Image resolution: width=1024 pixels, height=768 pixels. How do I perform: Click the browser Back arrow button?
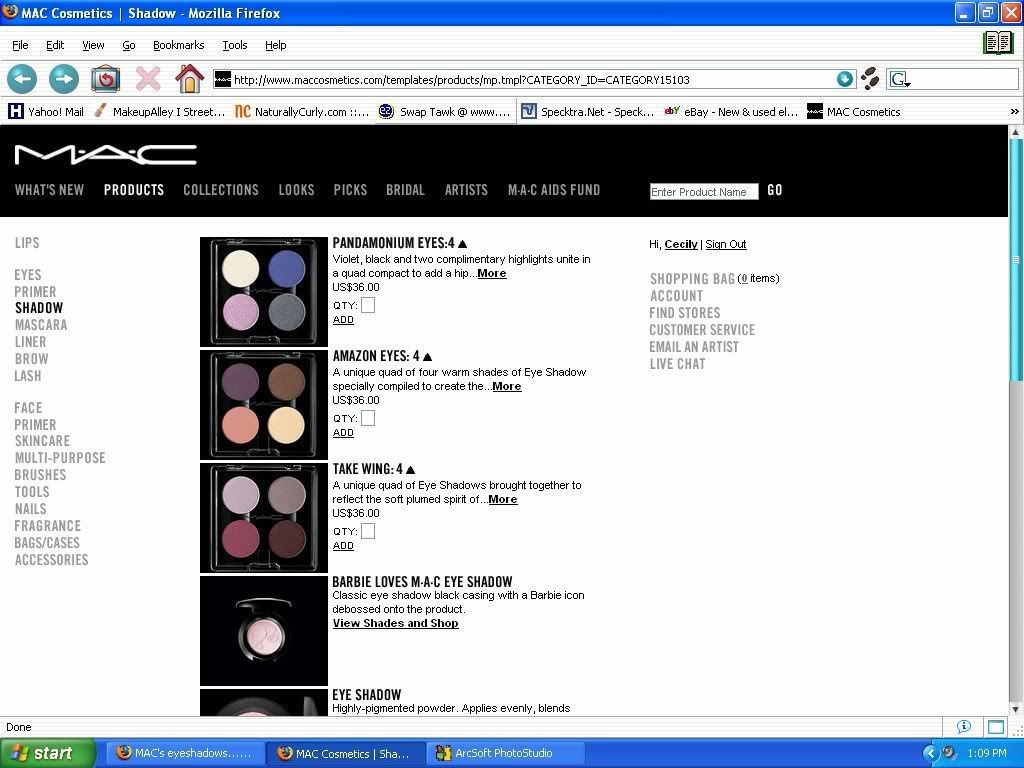coord(22,79)
